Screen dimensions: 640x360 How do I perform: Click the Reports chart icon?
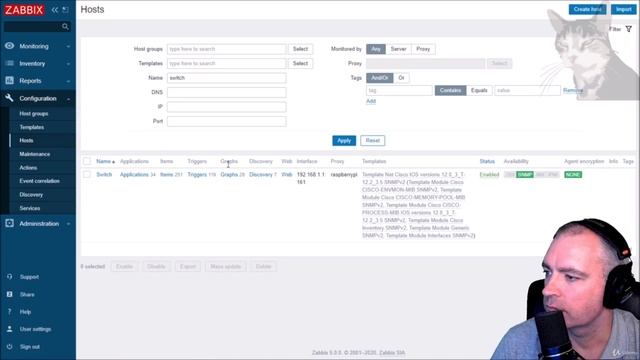[x=9, y=80]
